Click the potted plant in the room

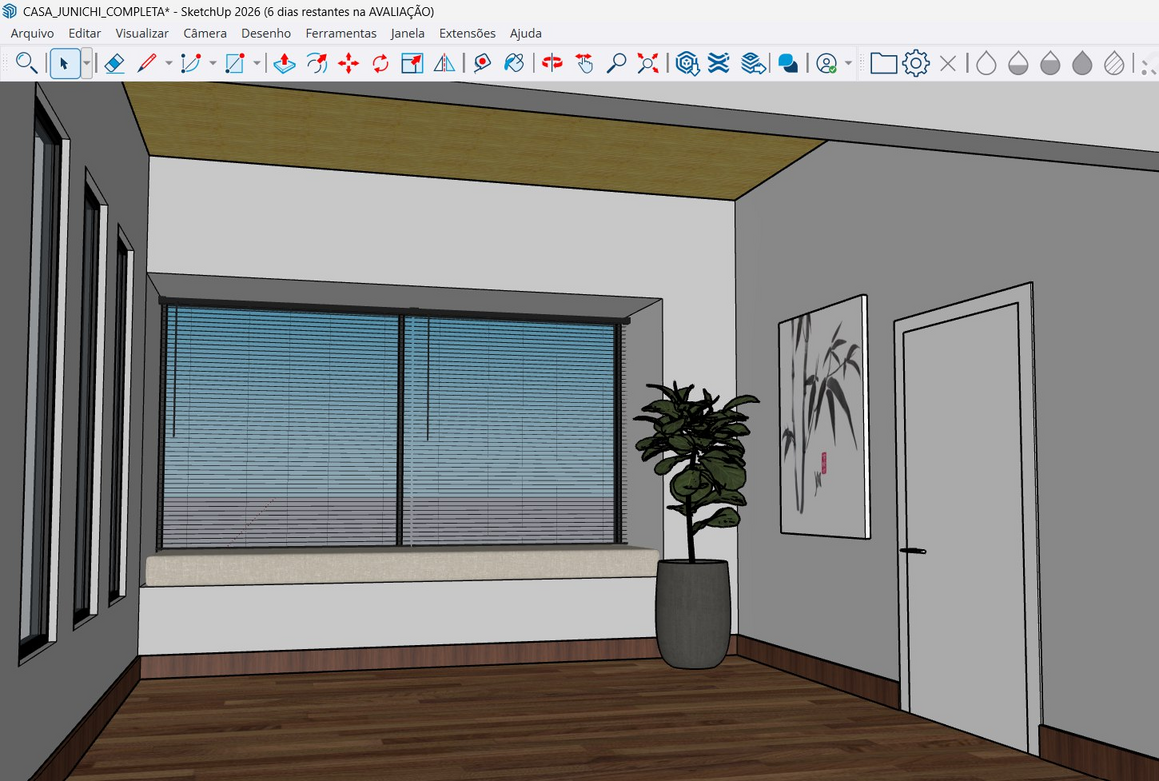point(695,520)
